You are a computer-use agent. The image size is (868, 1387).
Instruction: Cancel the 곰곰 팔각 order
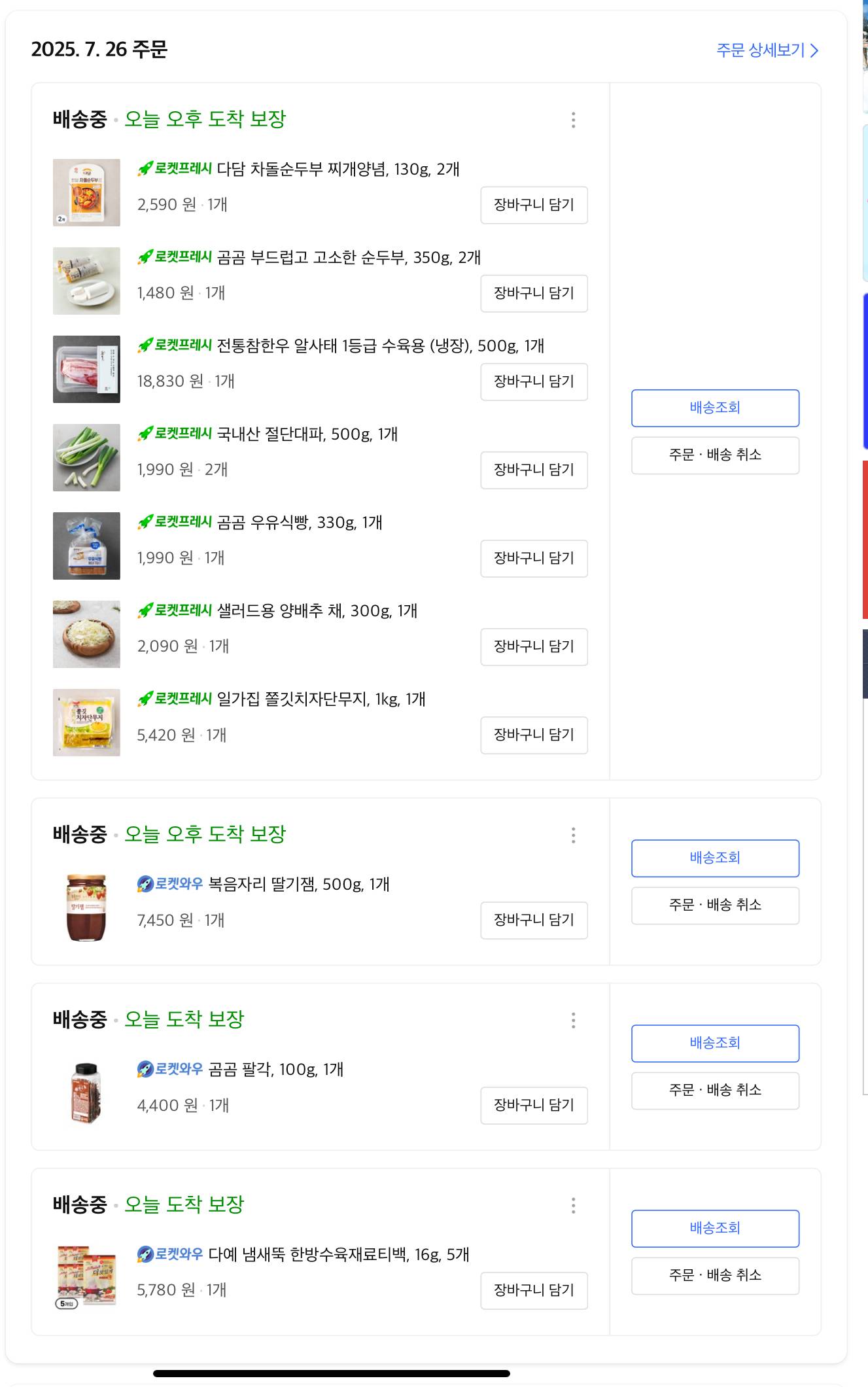click(x=715, y=1090)
